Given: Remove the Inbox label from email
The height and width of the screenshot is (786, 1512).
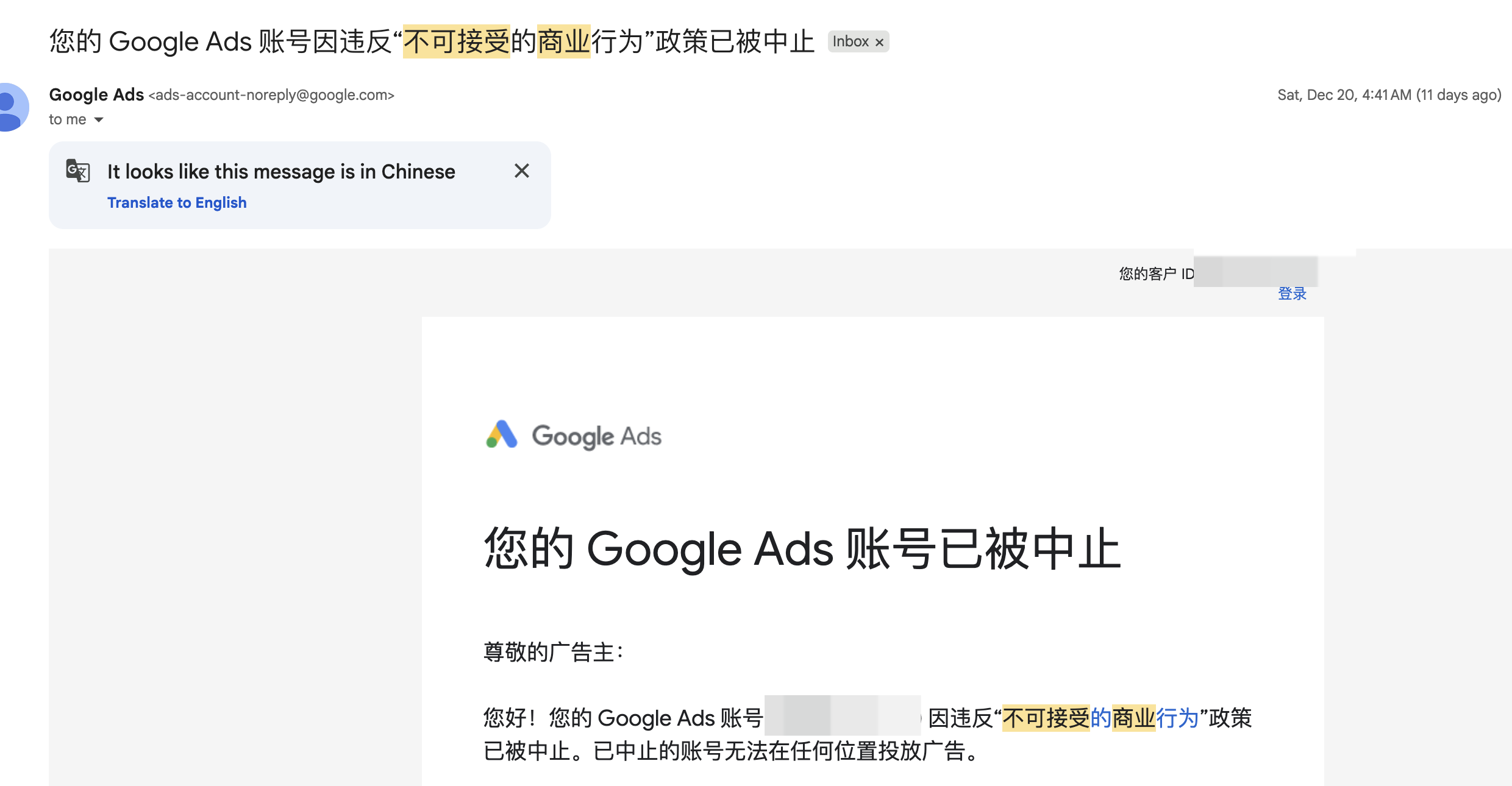Looking at the screenshot, I should 879,42.
